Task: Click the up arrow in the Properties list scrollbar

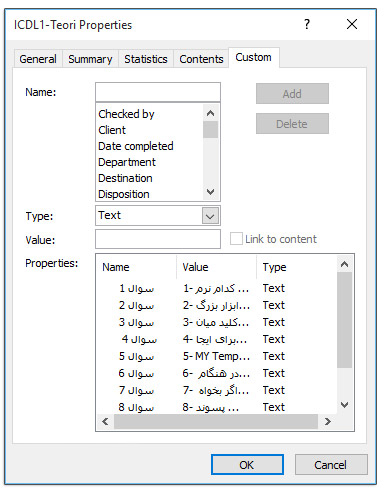Action: tap(344, 264)
